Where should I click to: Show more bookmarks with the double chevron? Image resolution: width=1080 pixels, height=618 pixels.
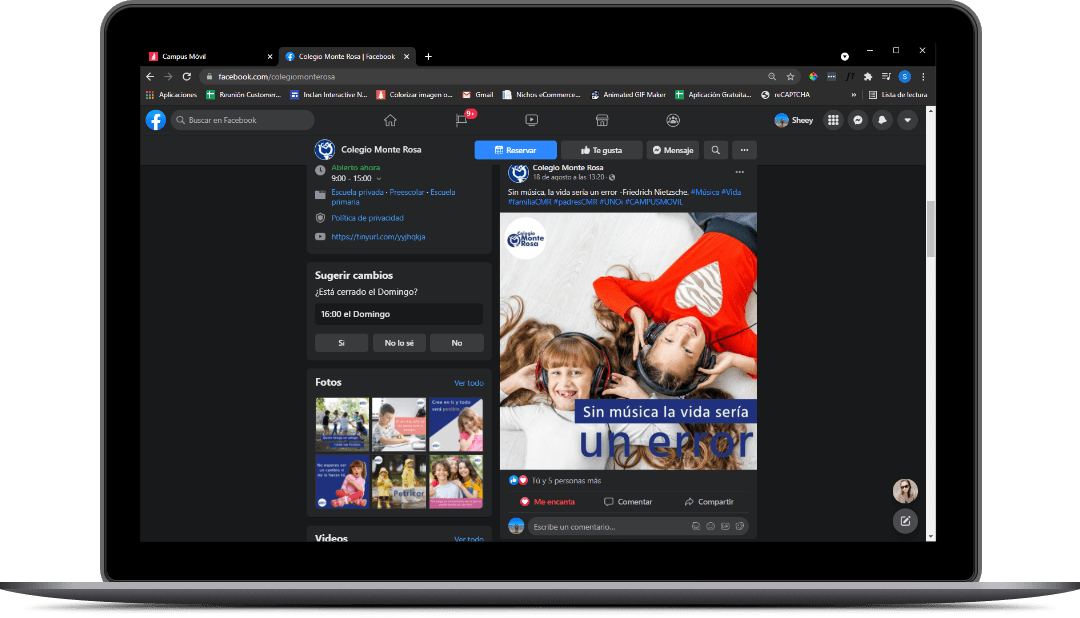pyautogui.click(x=854, y=95)
